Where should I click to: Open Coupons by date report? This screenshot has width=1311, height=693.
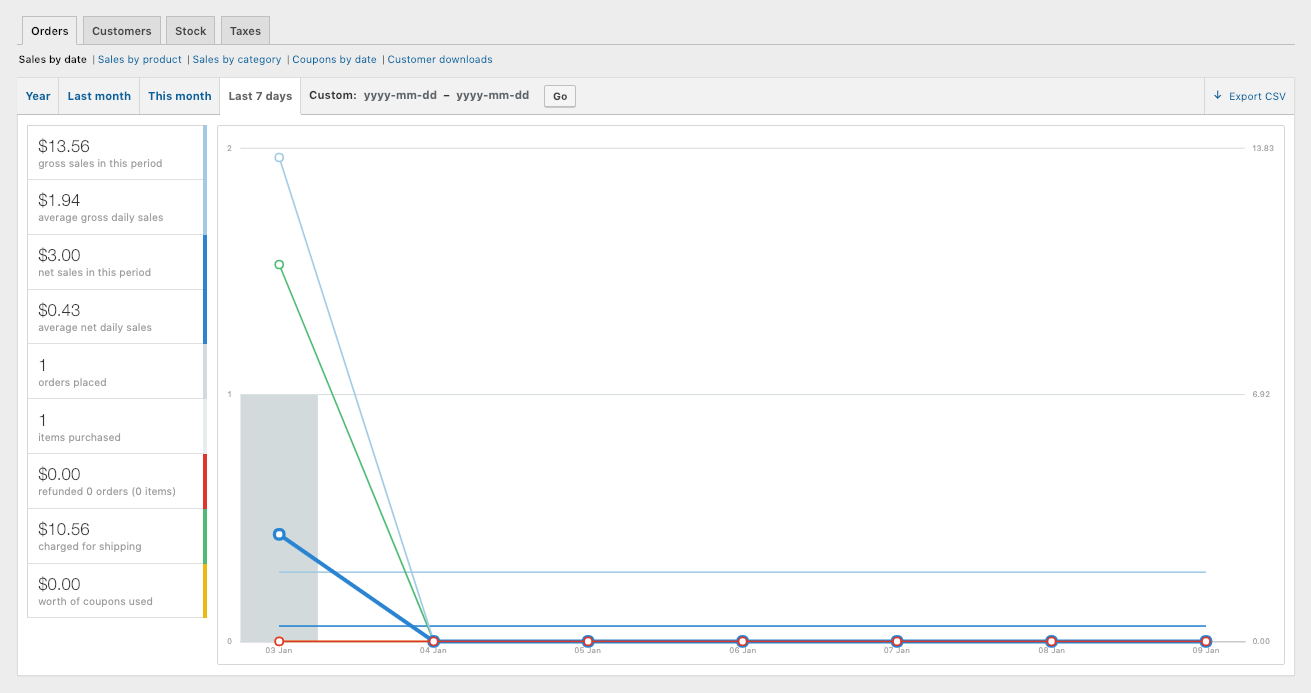pos(335,59)
